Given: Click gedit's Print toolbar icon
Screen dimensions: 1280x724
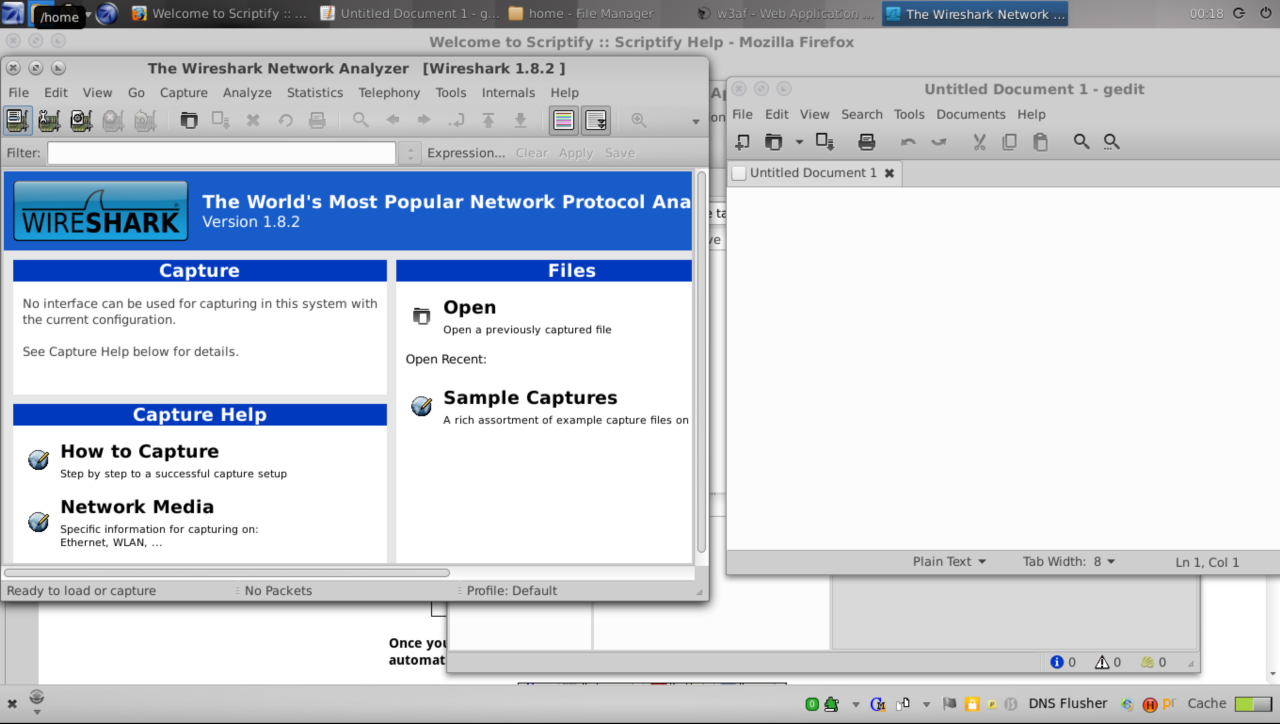Looking at the screenshot, I should [x=867, y=142].
